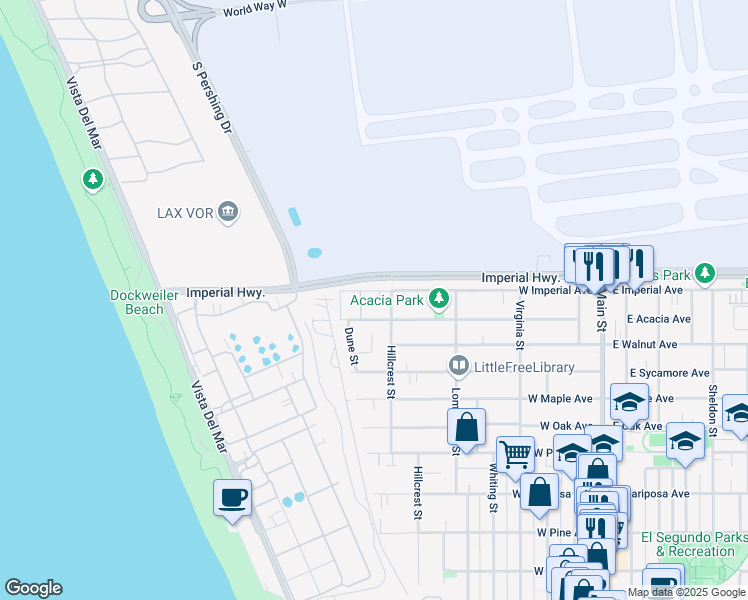Open the school marker below Sheldon St label
748x600 pixels.
686,442
